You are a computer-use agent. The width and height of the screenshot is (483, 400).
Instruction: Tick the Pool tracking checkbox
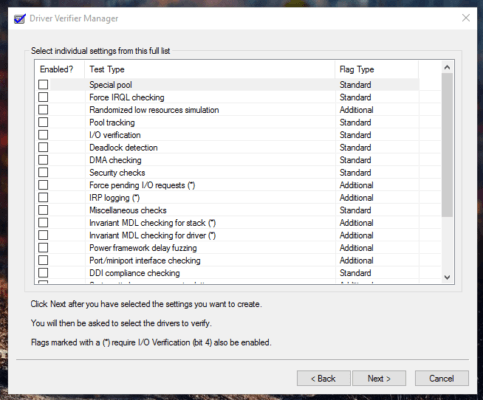pos(43,122)
